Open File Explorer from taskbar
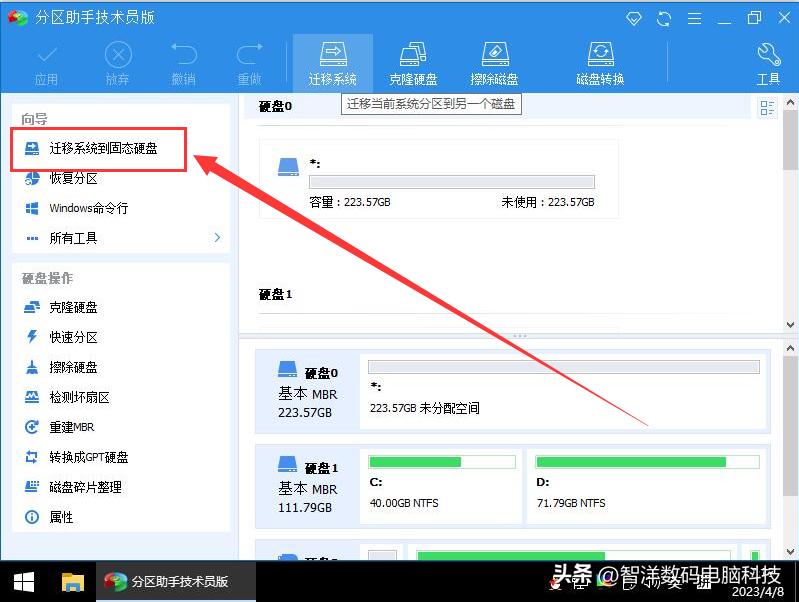The width and height of the screenshot is (799, 602). (72, 582)
